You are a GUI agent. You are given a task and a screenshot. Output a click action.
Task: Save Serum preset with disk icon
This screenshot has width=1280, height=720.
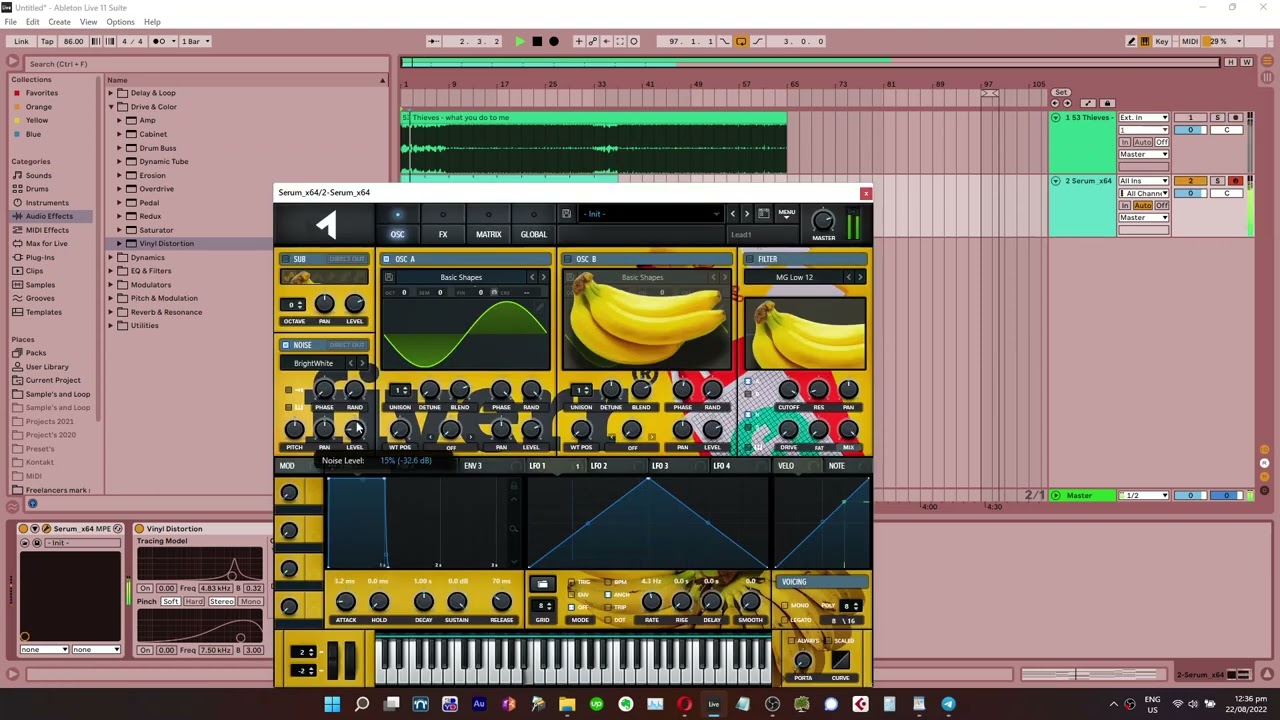pyautogui.click(x=566, y=214)
